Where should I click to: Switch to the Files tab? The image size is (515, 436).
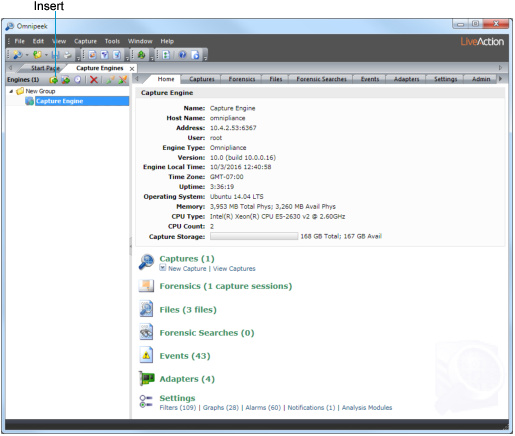(276, 79)
